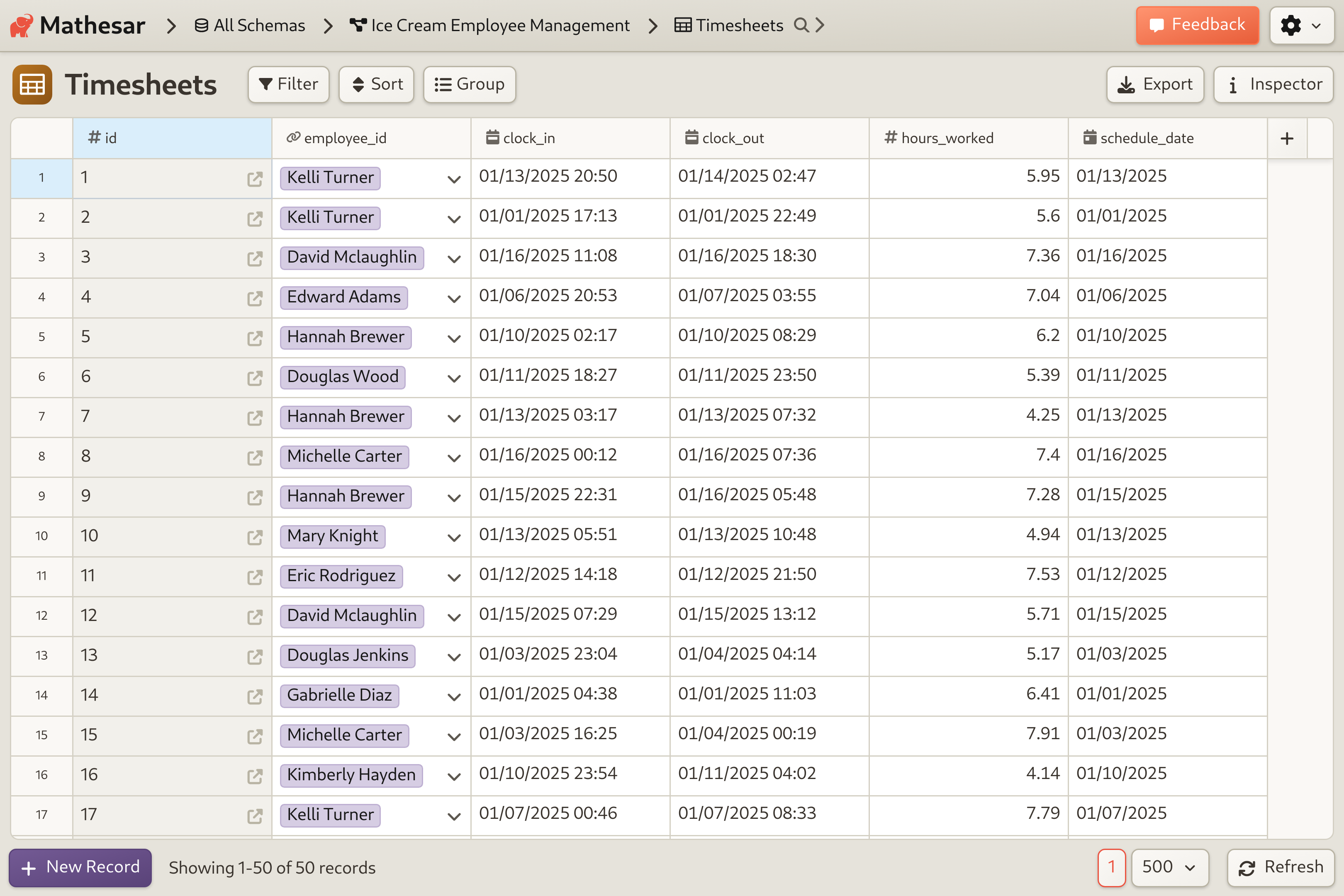Open record 3 via its expand icon
Image resolution: width=1344 pixels, height=896 pixels.
pyautogui.click(x=255, y=259)
